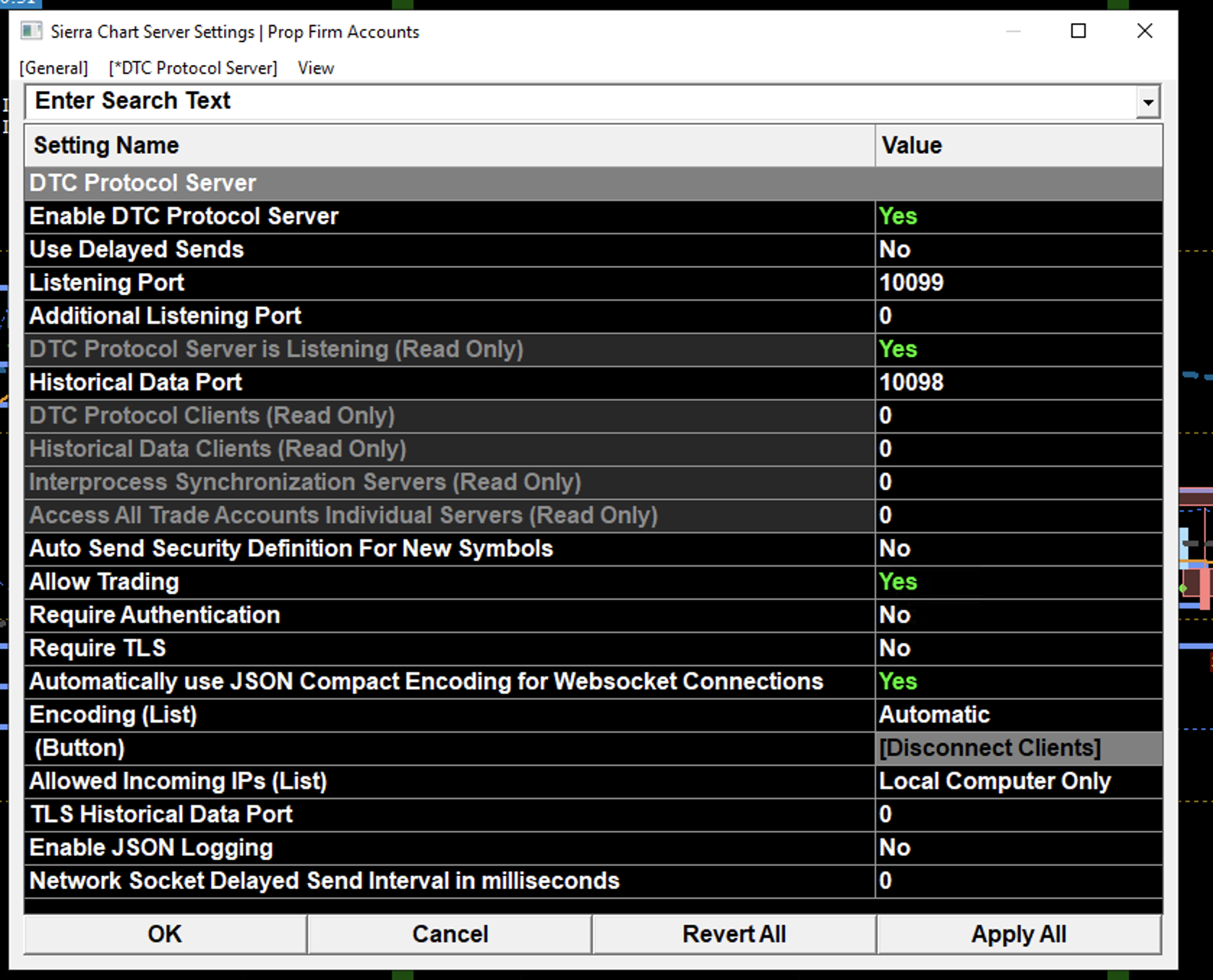The width and height of the screenshot is (1213, 980).
Task: Select DTC Protocol Clients (Read Only) row
Action: [450, 416]
